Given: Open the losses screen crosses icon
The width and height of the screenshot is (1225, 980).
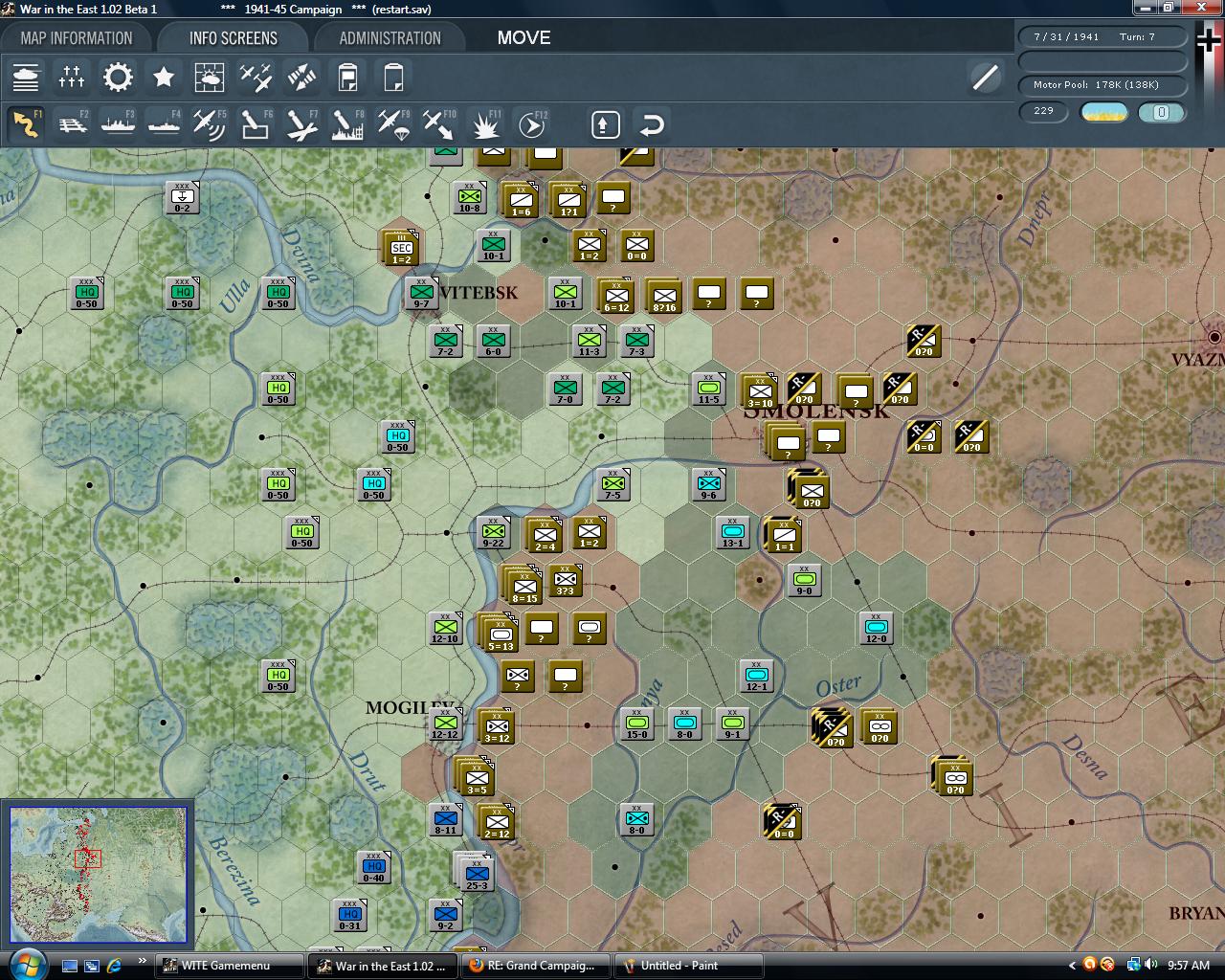Looking at the screenshot, I should (x=72, y=77).
